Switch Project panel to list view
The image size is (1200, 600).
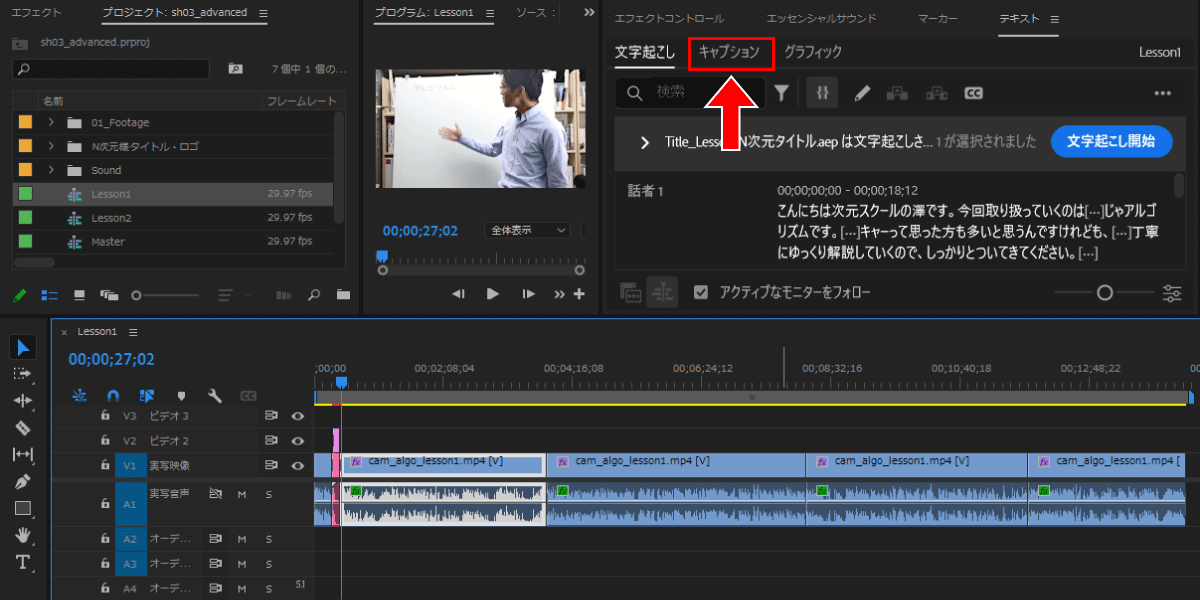click(x=50, y=295)
